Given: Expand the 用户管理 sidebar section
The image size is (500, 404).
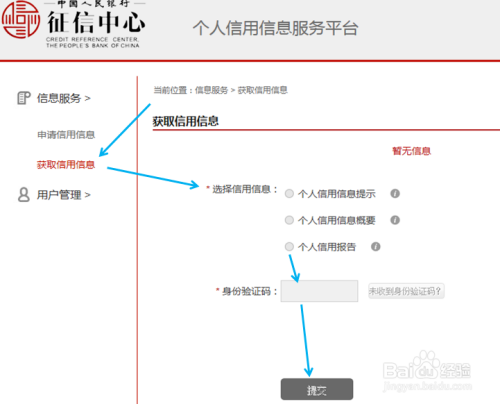Looking at the screenshot, I should (63, 195).
